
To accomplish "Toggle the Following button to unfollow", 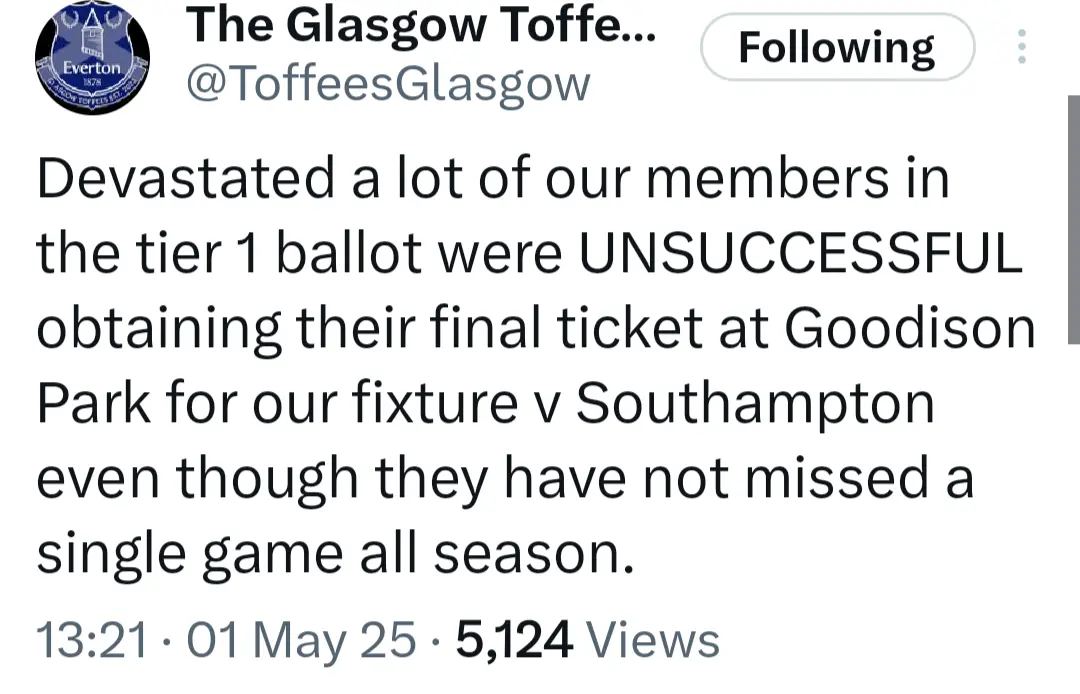I will [837, 47].
